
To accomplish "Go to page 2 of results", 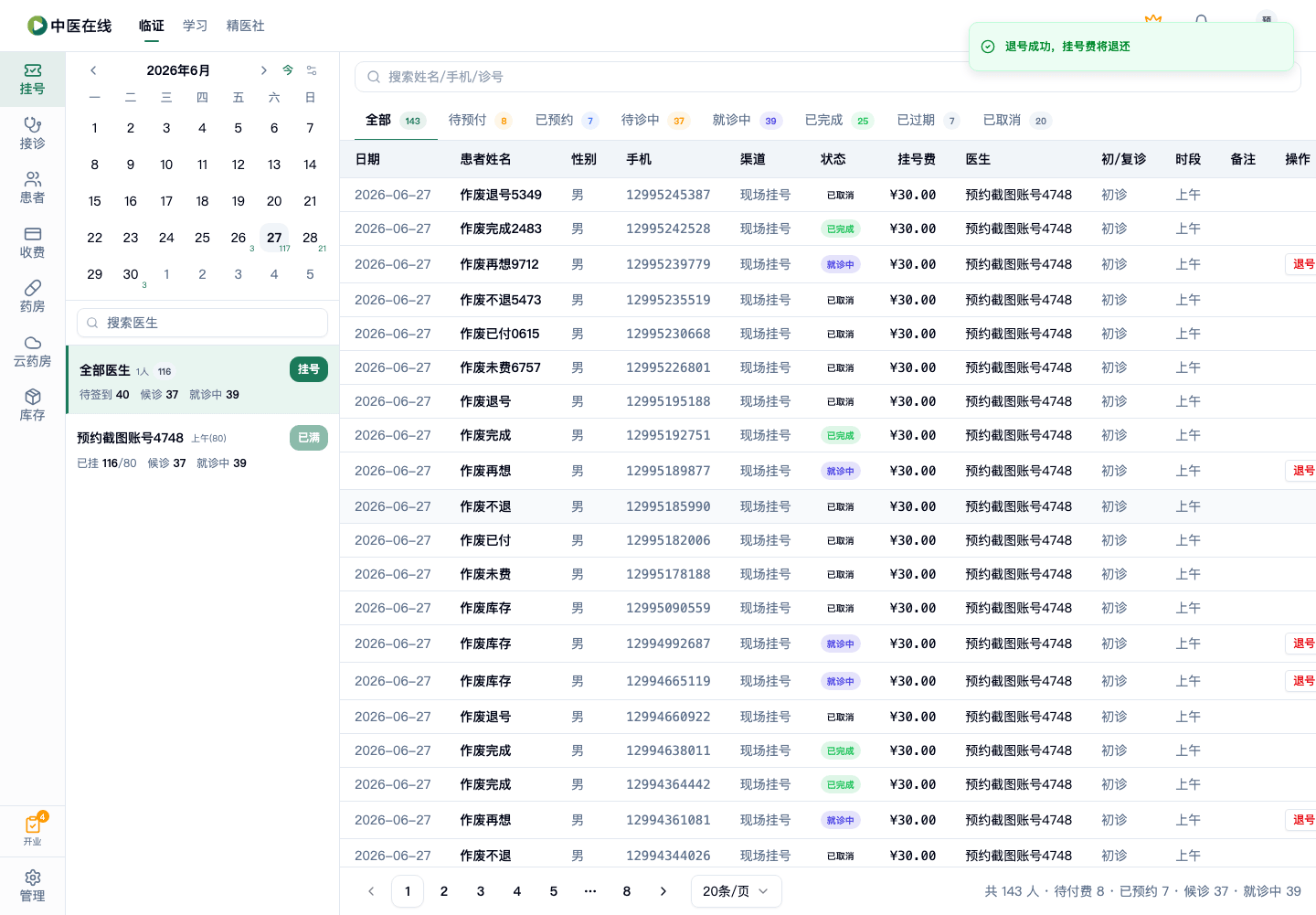I will [x=444, y=891].
